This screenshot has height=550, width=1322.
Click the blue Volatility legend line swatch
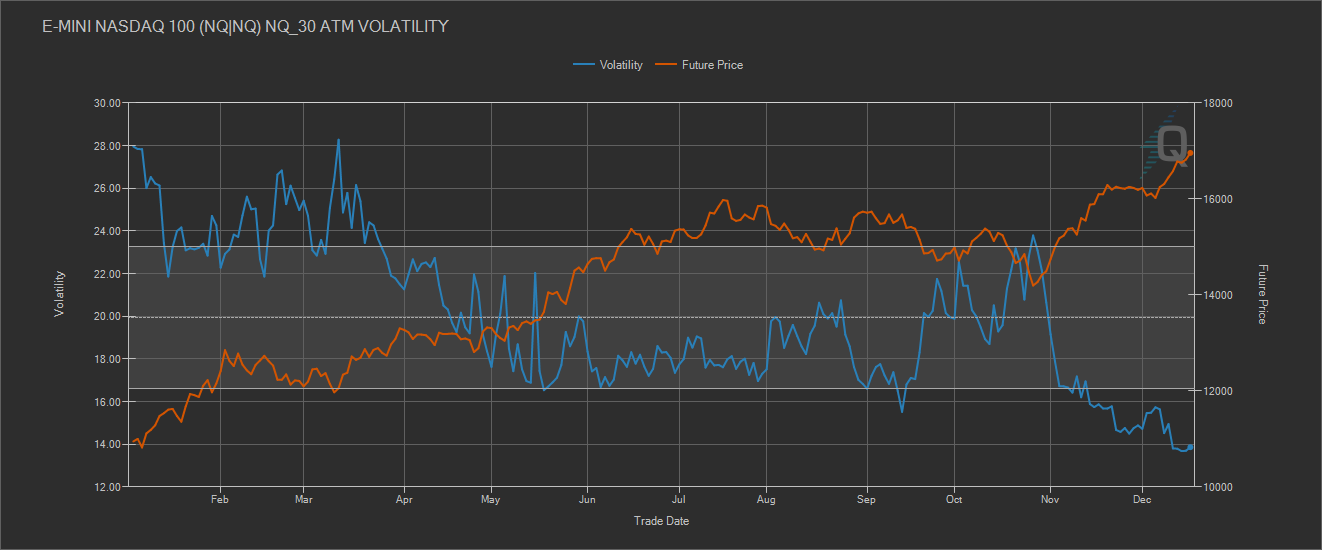pyautogui.click(x=584, y=65)
